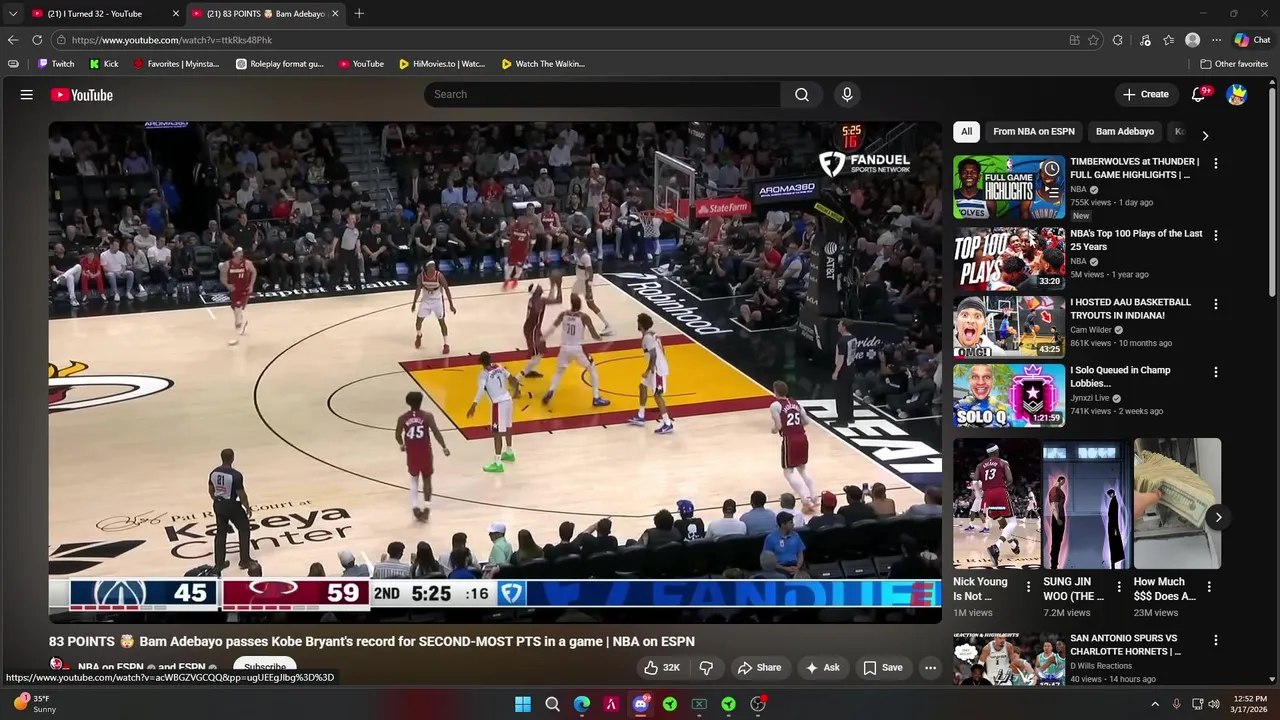Open NBA's Top 100 Plays thumbnail

(x=1008, y=258)
